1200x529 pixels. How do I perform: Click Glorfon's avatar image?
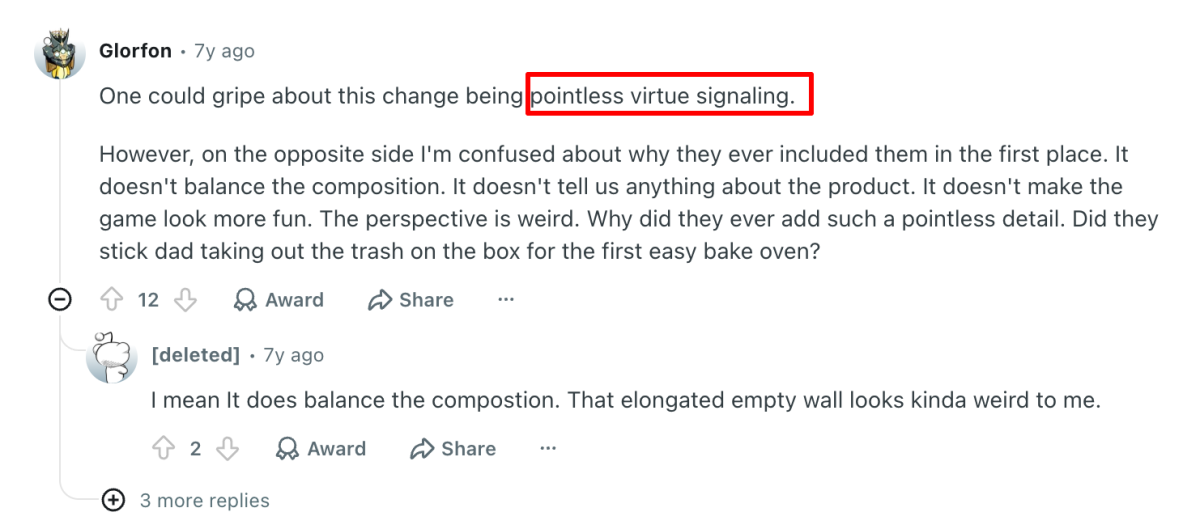[60, 53]
